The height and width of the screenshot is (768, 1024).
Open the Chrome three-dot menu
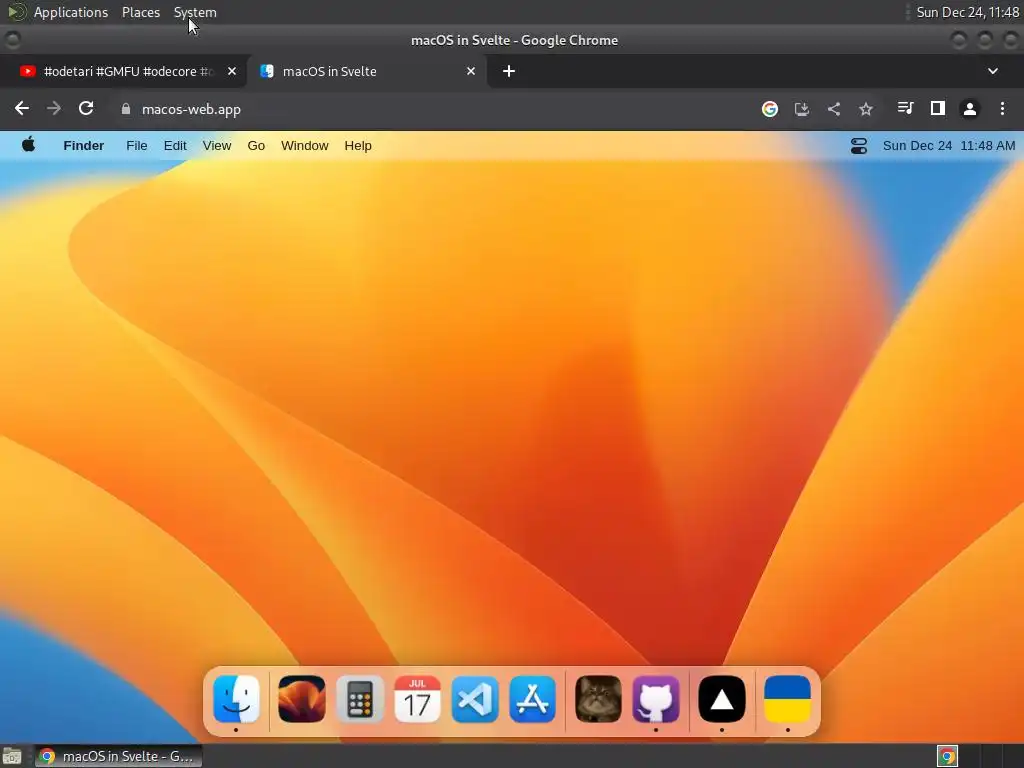coord(1002,108)
